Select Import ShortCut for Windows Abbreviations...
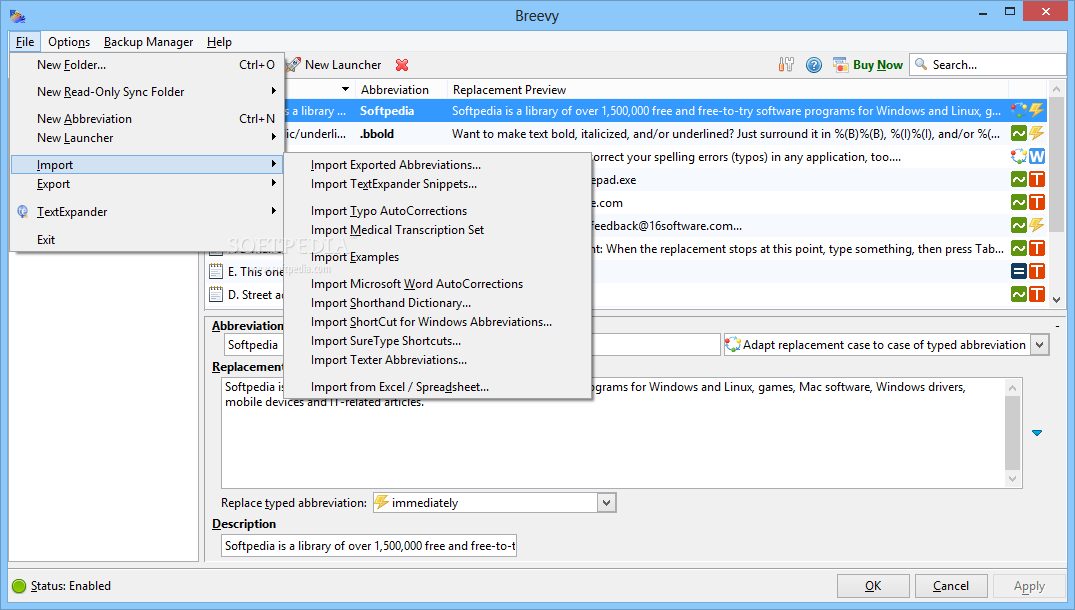1075x610 pixels. pyautogui.click(x=437, y=322)
